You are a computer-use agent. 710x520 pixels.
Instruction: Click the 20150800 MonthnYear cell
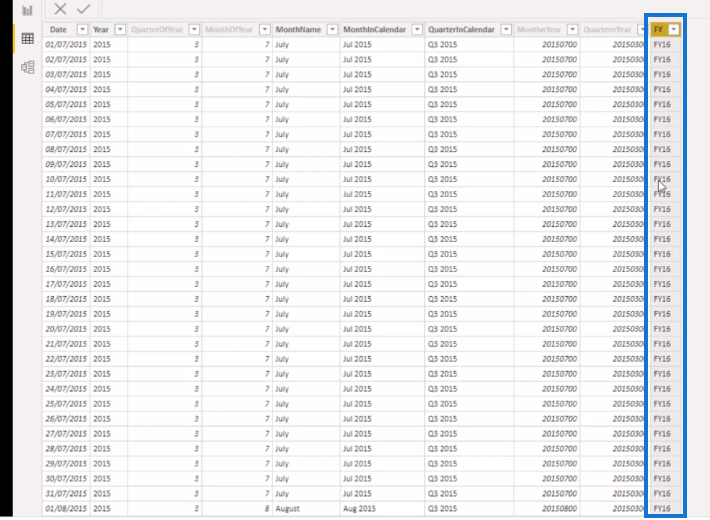point(547,508)
